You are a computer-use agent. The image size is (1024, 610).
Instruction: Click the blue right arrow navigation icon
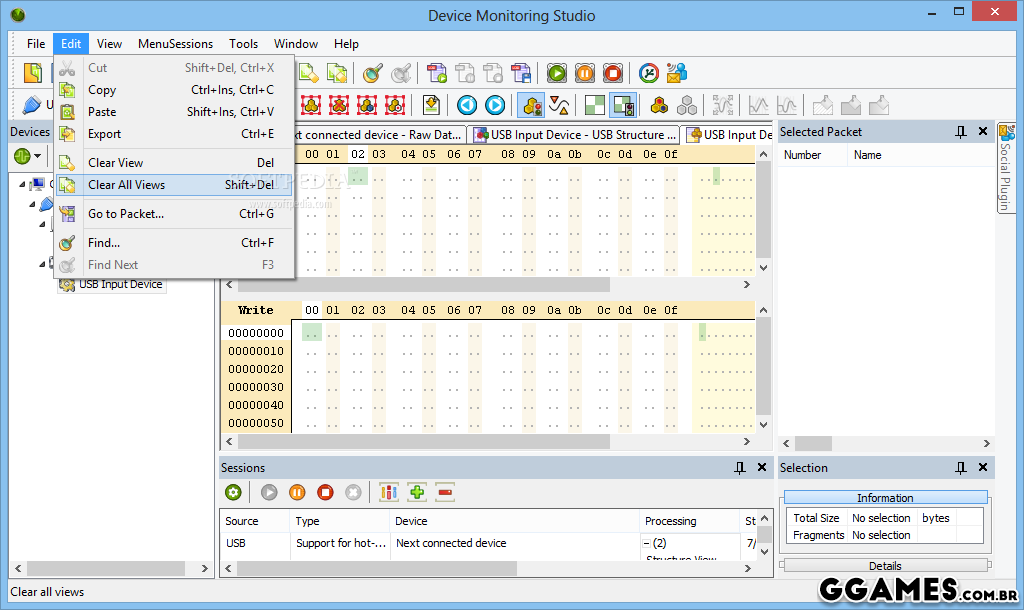(495, 105)
